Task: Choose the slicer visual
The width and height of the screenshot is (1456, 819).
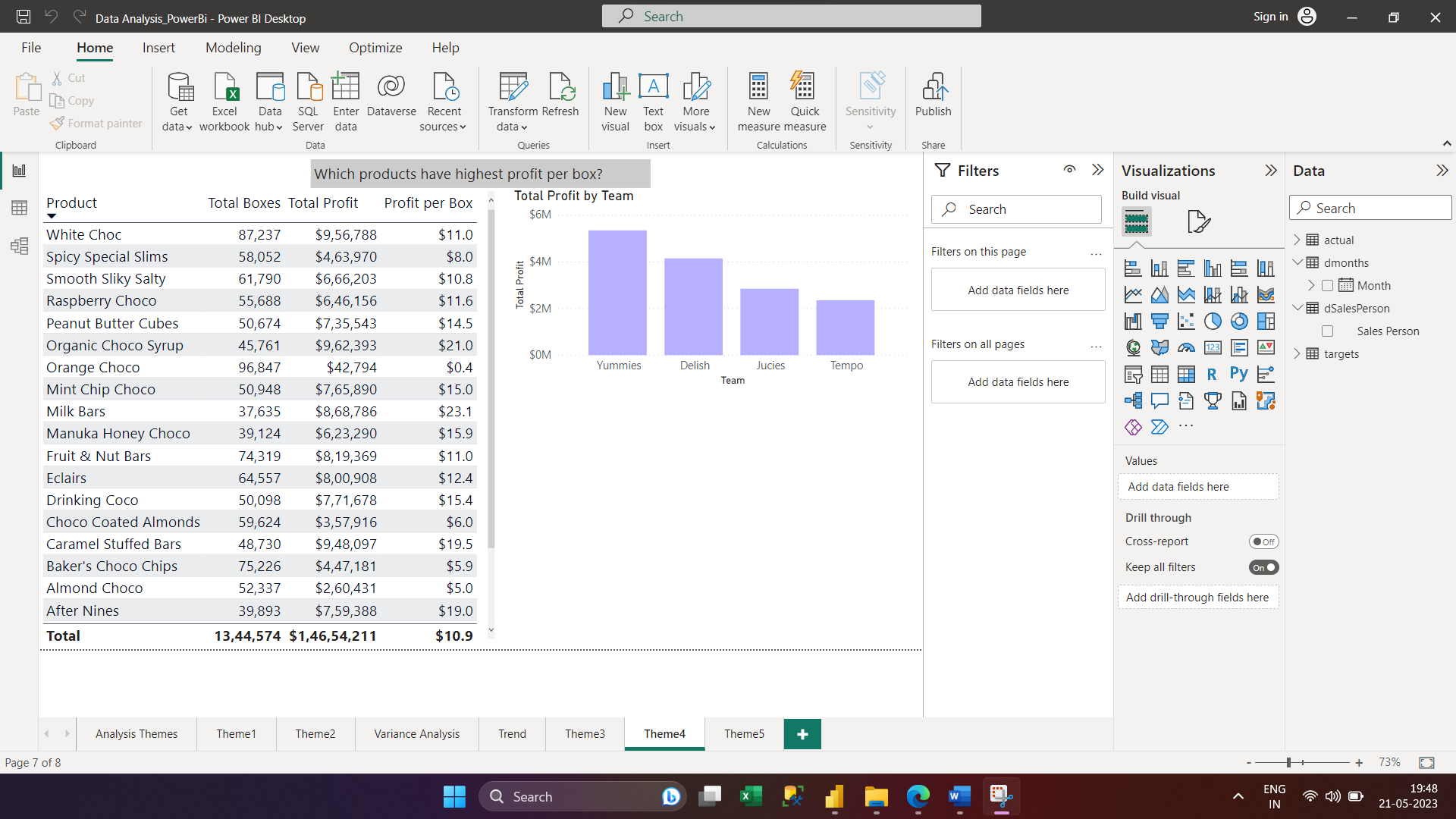Action: pos(1133,374)
